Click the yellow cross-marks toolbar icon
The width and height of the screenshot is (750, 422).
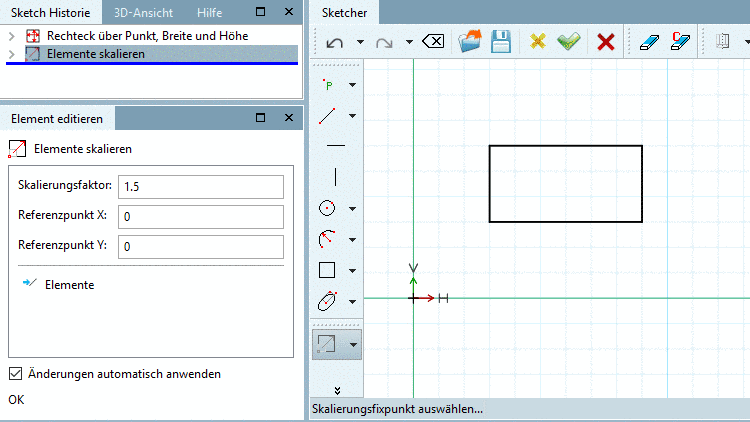coord(538,42)
